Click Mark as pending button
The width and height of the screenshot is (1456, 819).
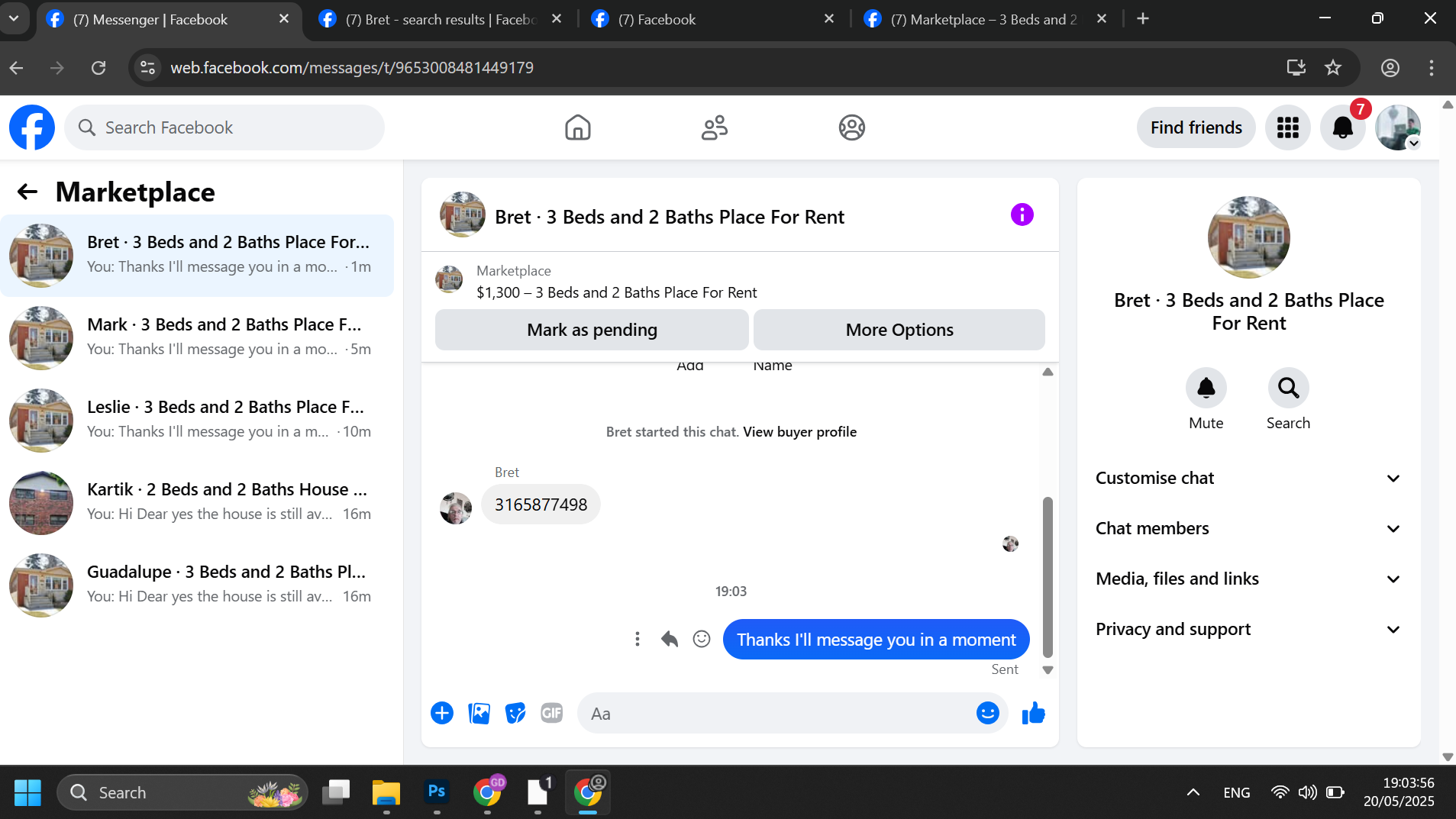pos(592,330)
